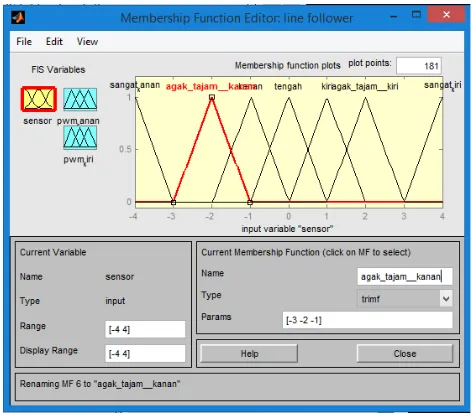Click the 'input variable "sensor"' axis label

point(287,229)
